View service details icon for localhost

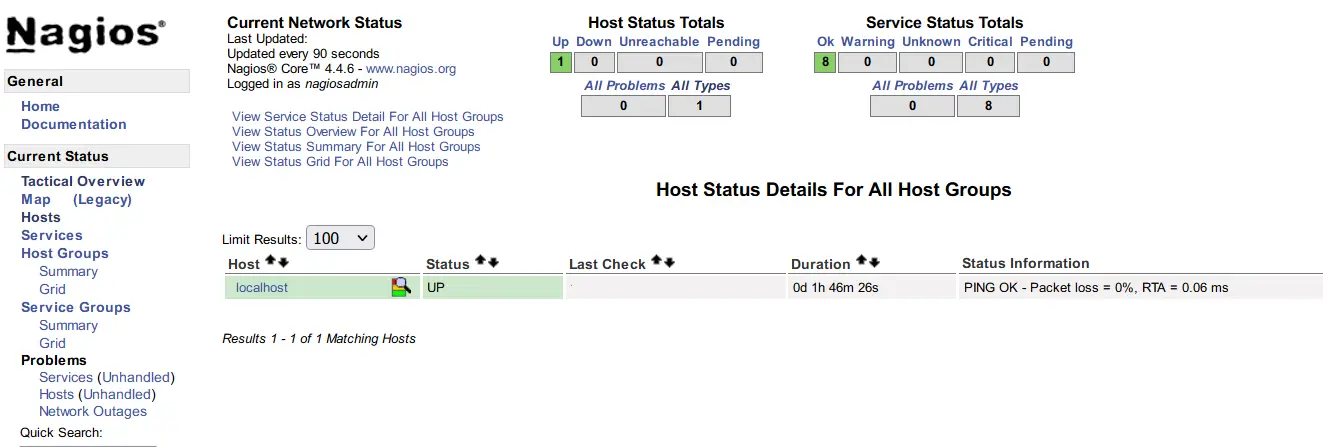tap(401, 287)
